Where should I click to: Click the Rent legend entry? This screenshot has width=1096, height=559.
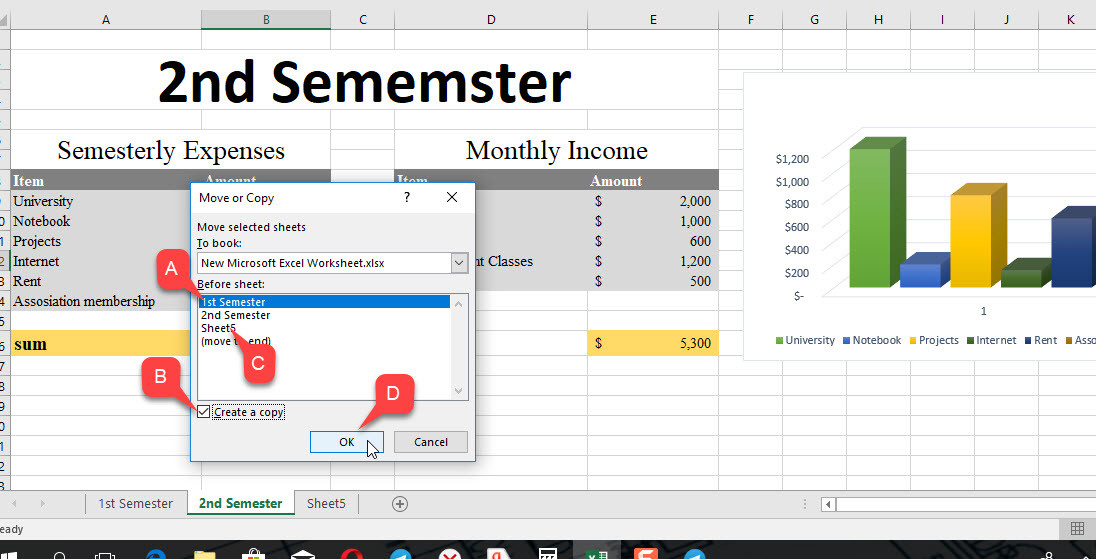point(1041,340)
